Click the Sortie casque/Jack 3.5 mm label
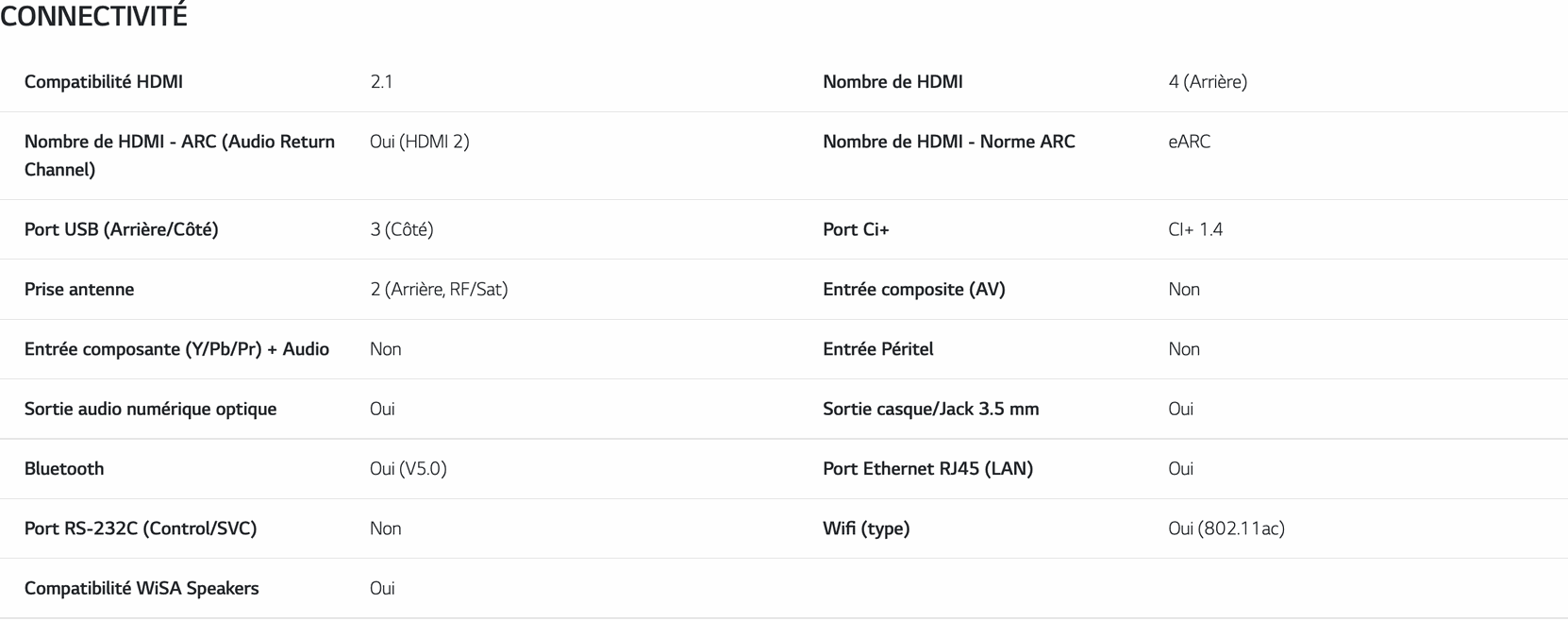Screen dimensions: 1568x620 coord(930,409)
